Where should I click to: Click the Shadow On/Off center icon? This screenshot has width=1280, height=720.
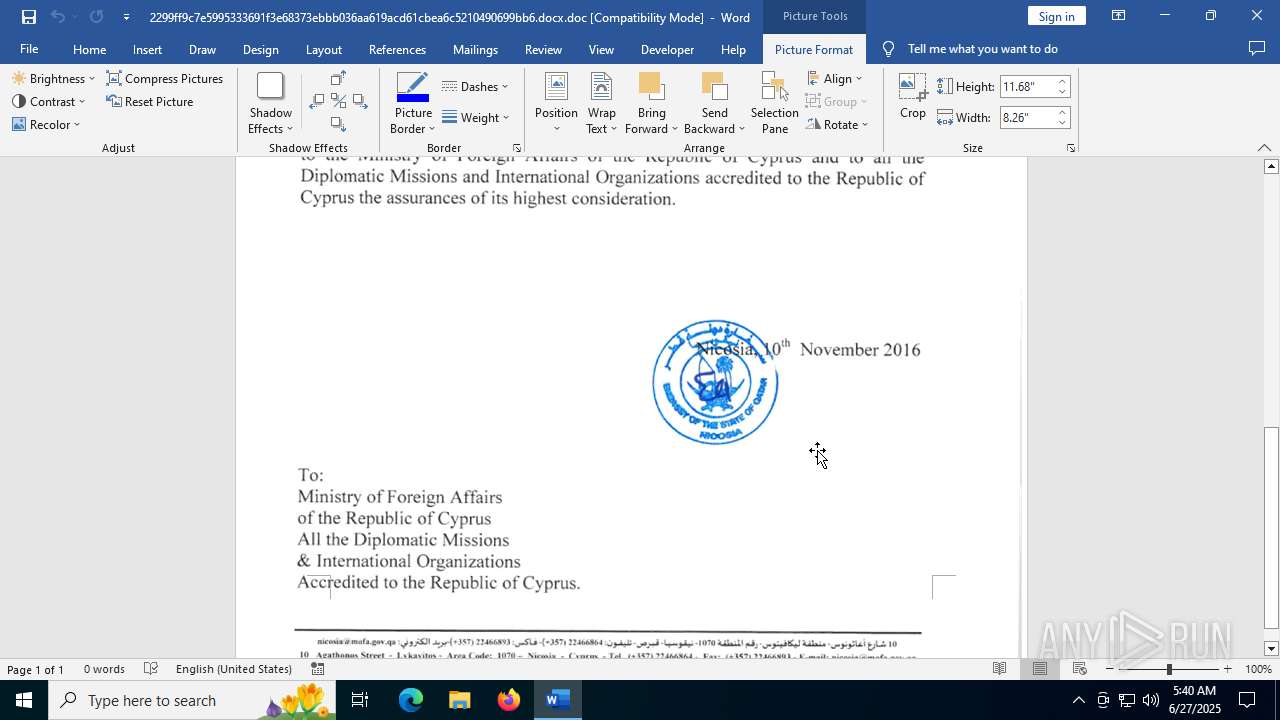[x=338, y=101]
